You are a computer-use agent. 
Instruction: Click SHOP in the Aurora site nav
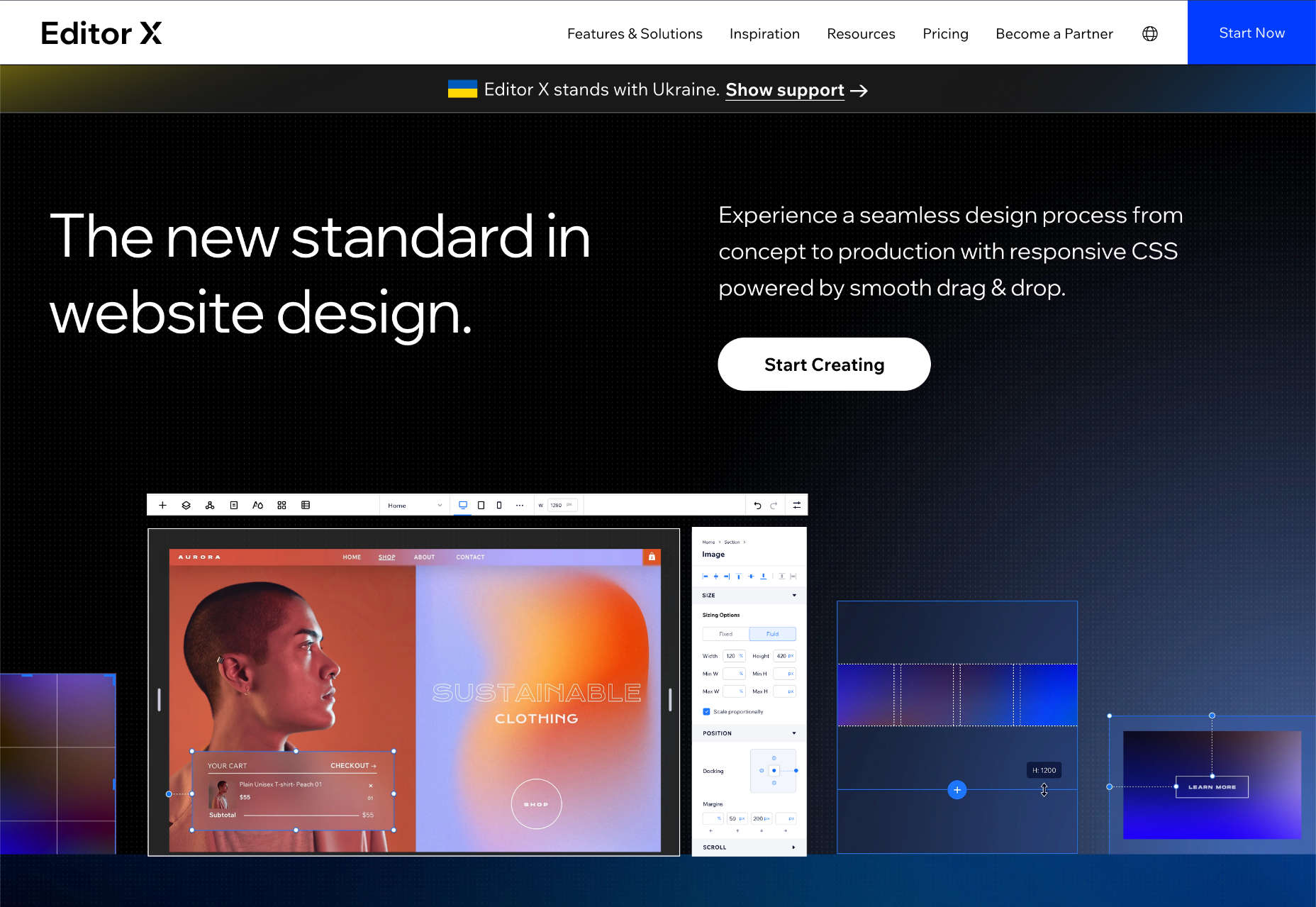click(x=387, y=557)
